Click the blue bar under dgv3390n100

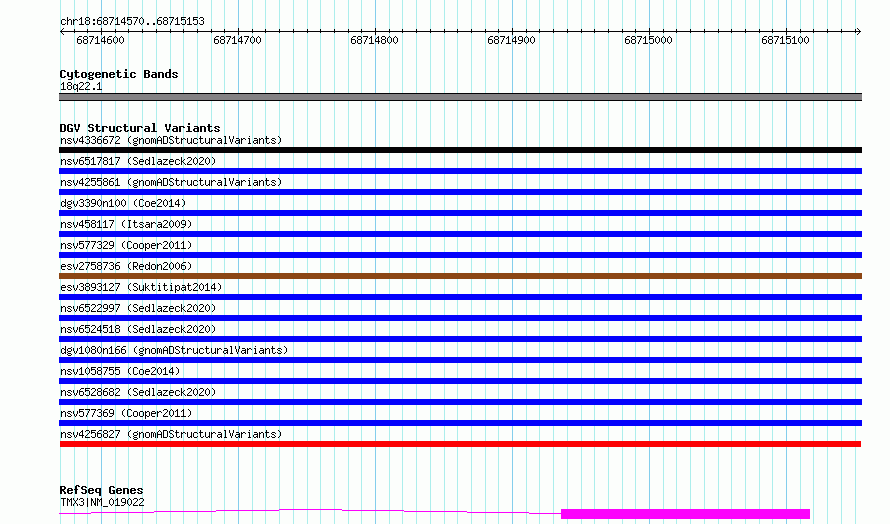coord(460,213)
